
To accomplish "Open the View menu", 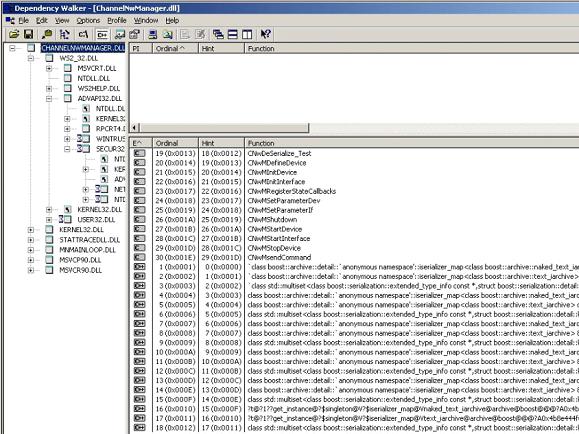I will [x=62, y=20].
